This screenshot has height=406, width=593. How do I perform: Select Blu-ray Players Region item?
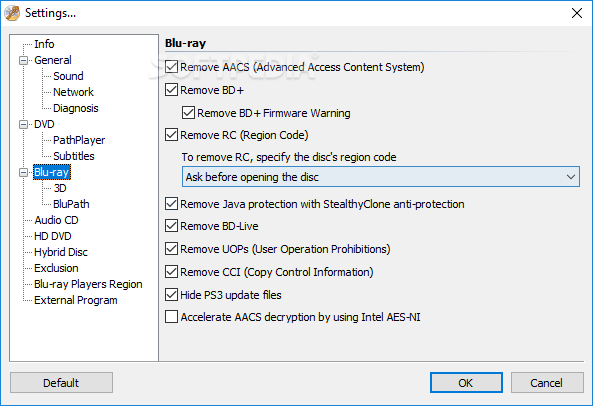pos(88,284)
